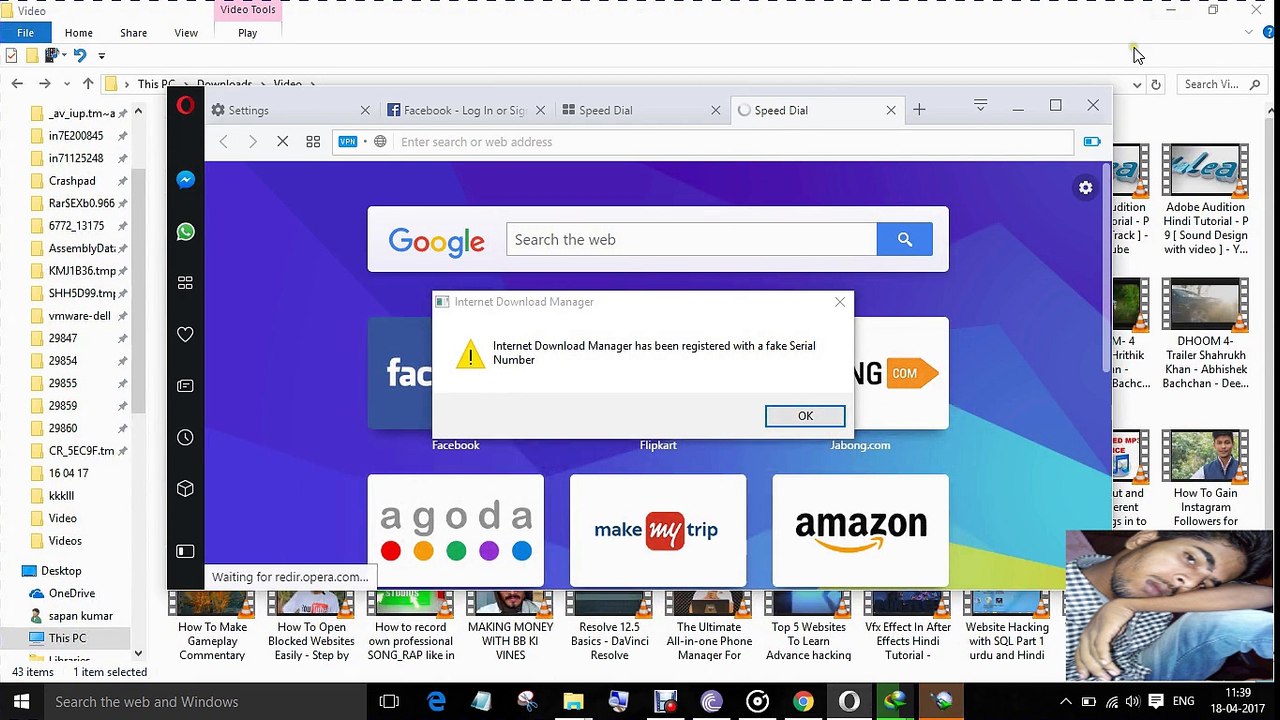This screenshot has height=720, width=1280.
Task: Close the Settings tab in Opera
Action: [x=365, y=110]
